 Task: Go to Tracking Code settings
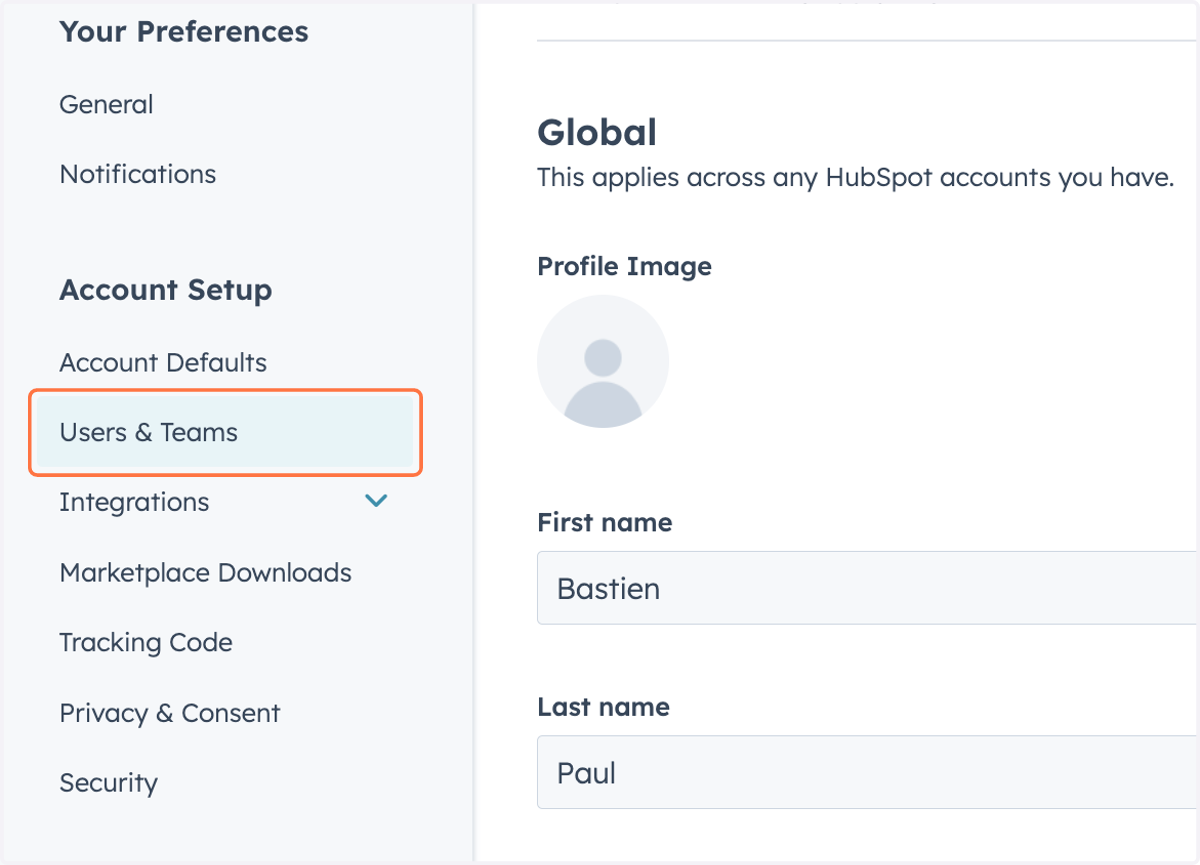point(146,643)
